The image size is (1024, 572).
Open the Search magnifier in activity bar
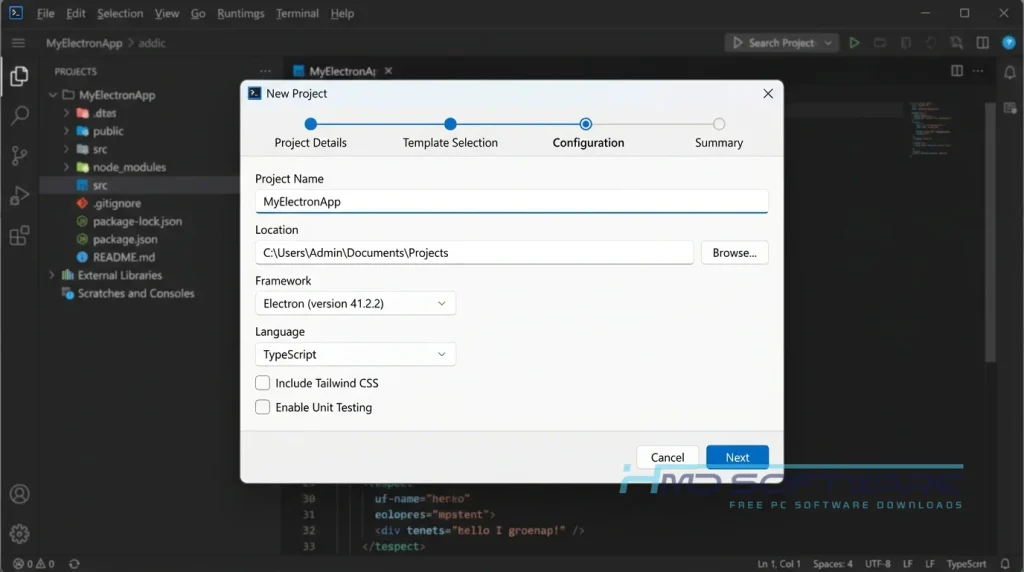point(19,116)
